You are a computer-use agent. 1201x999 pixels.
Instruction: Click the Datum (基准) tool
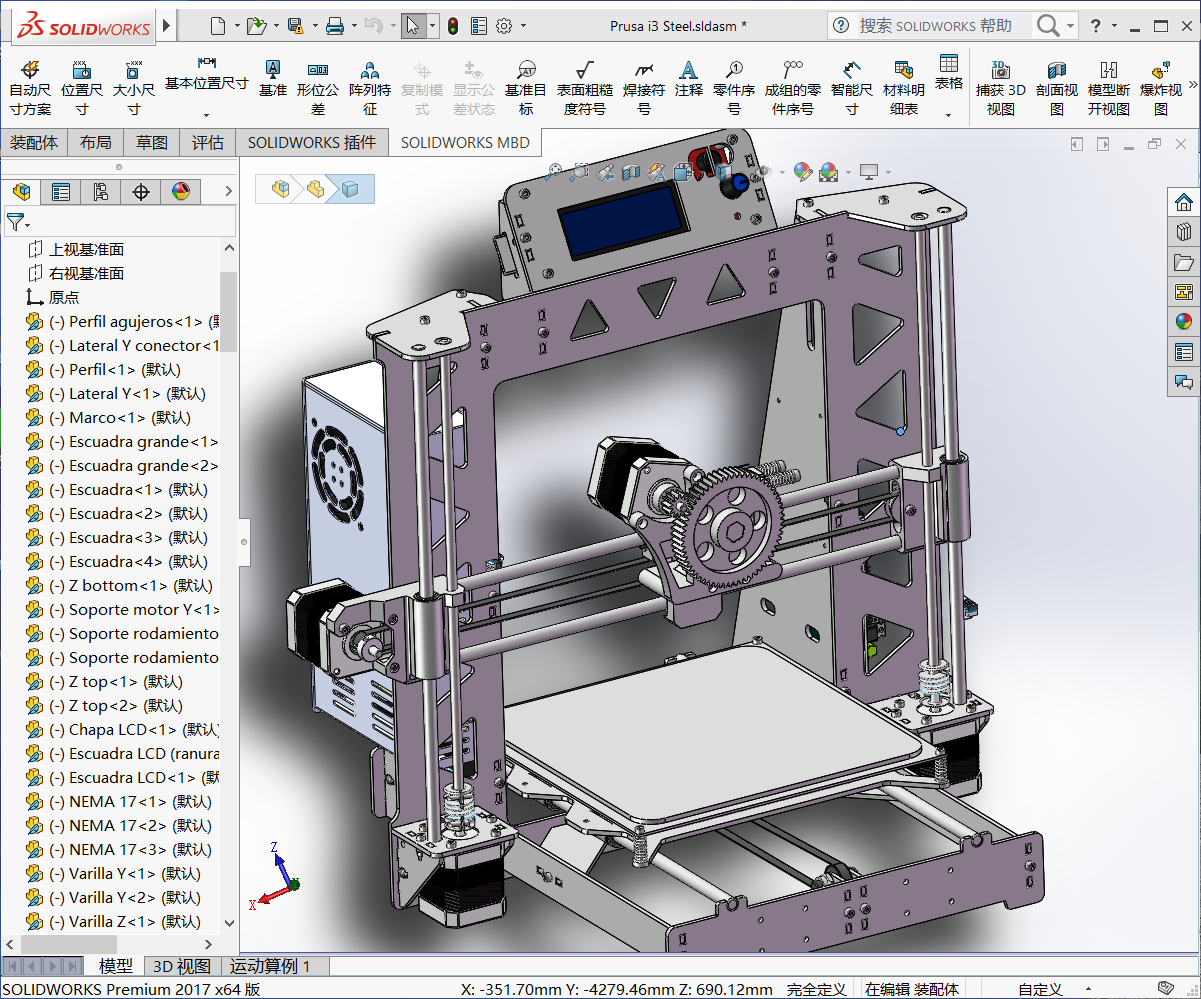click(272, 78)
